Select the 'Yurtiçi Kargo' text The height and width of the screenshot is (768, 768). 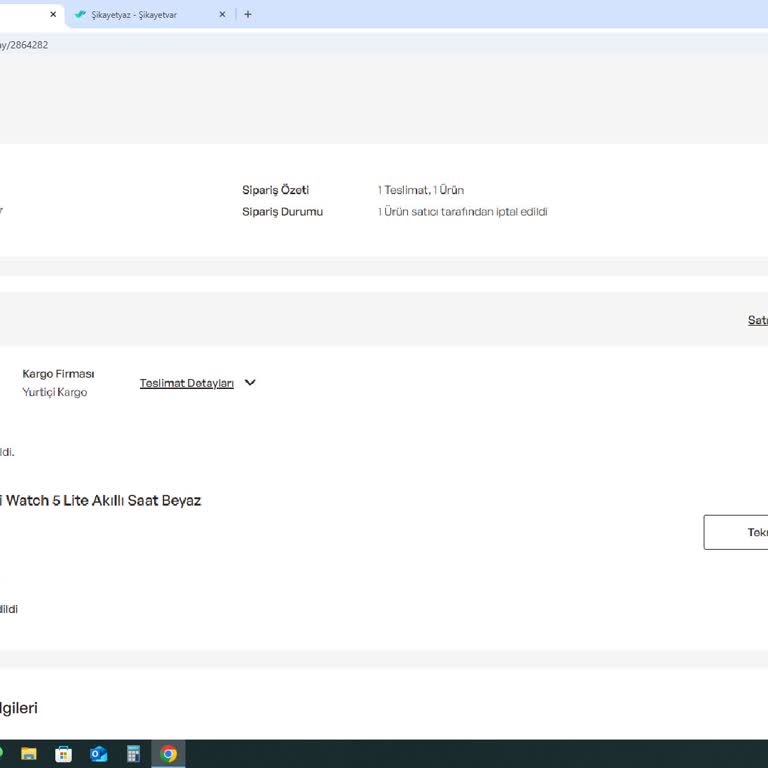point(55,392)
